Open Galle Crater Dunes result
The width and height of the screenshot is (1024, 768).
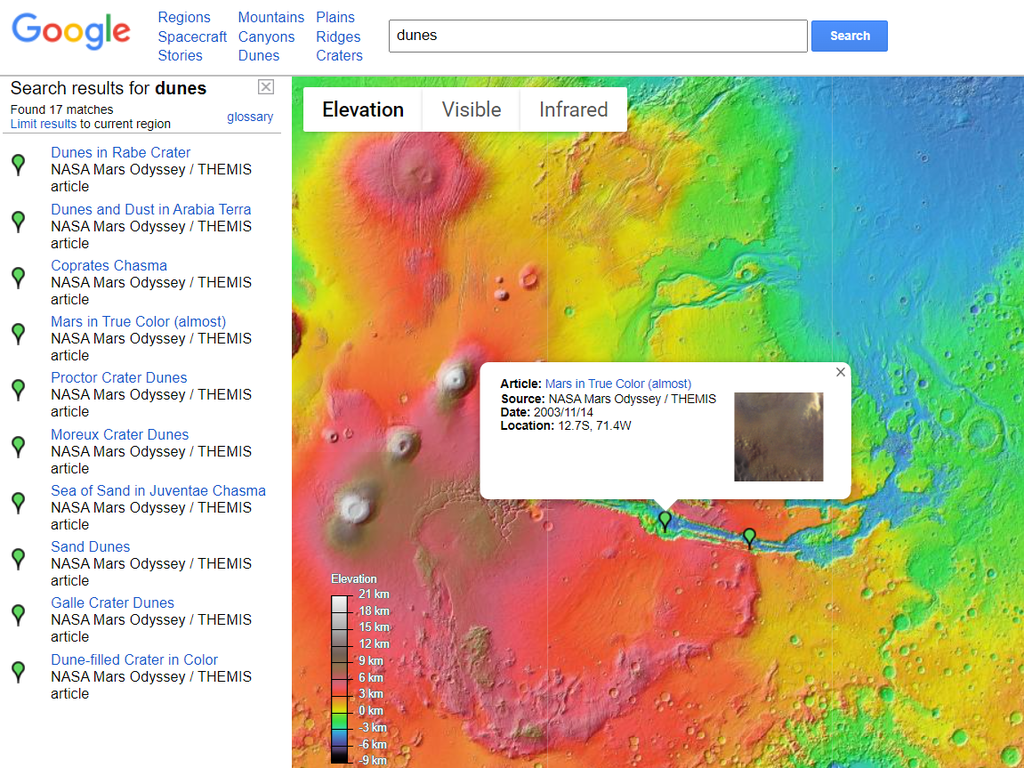pos(113,603)
